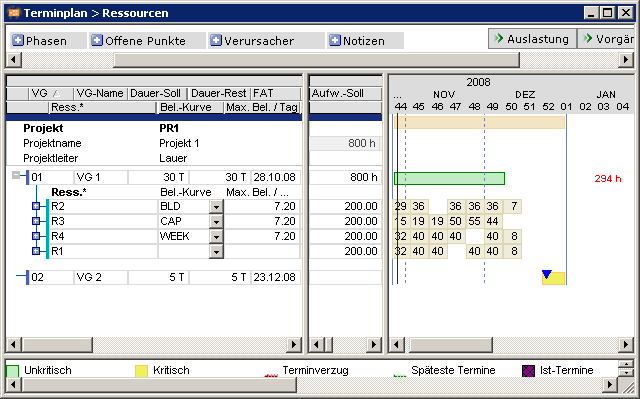
Task: Click the R2 load value 7 in week 50
Action: (513, 206)
